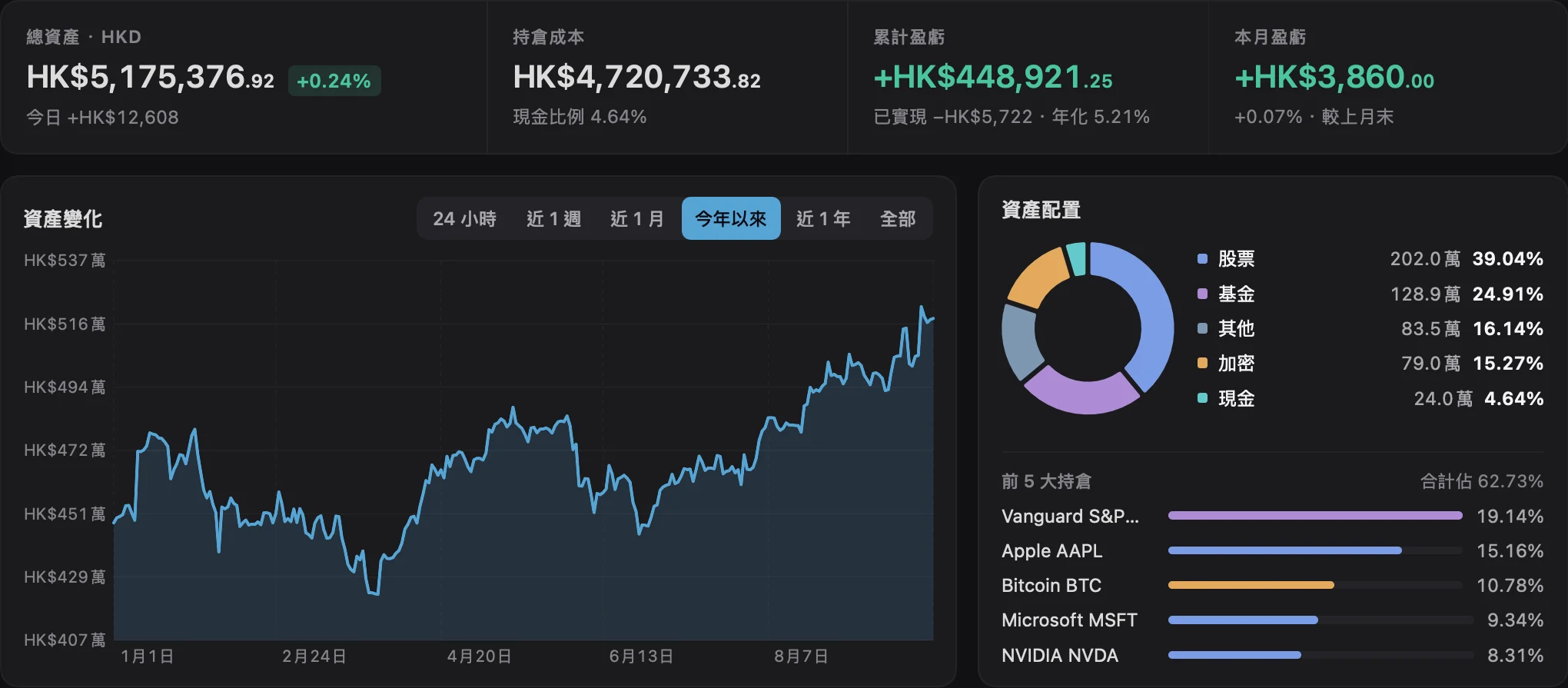Click the holding cost HK$4,720,733.82 value
The width and height of the screenshot is (1568, 688).
[x=636, y=77]
